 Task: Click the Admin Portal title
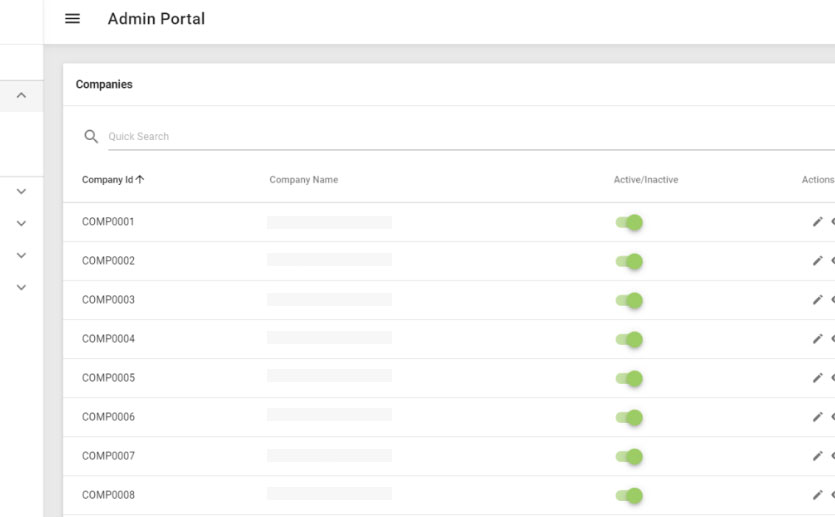(156, 19)
